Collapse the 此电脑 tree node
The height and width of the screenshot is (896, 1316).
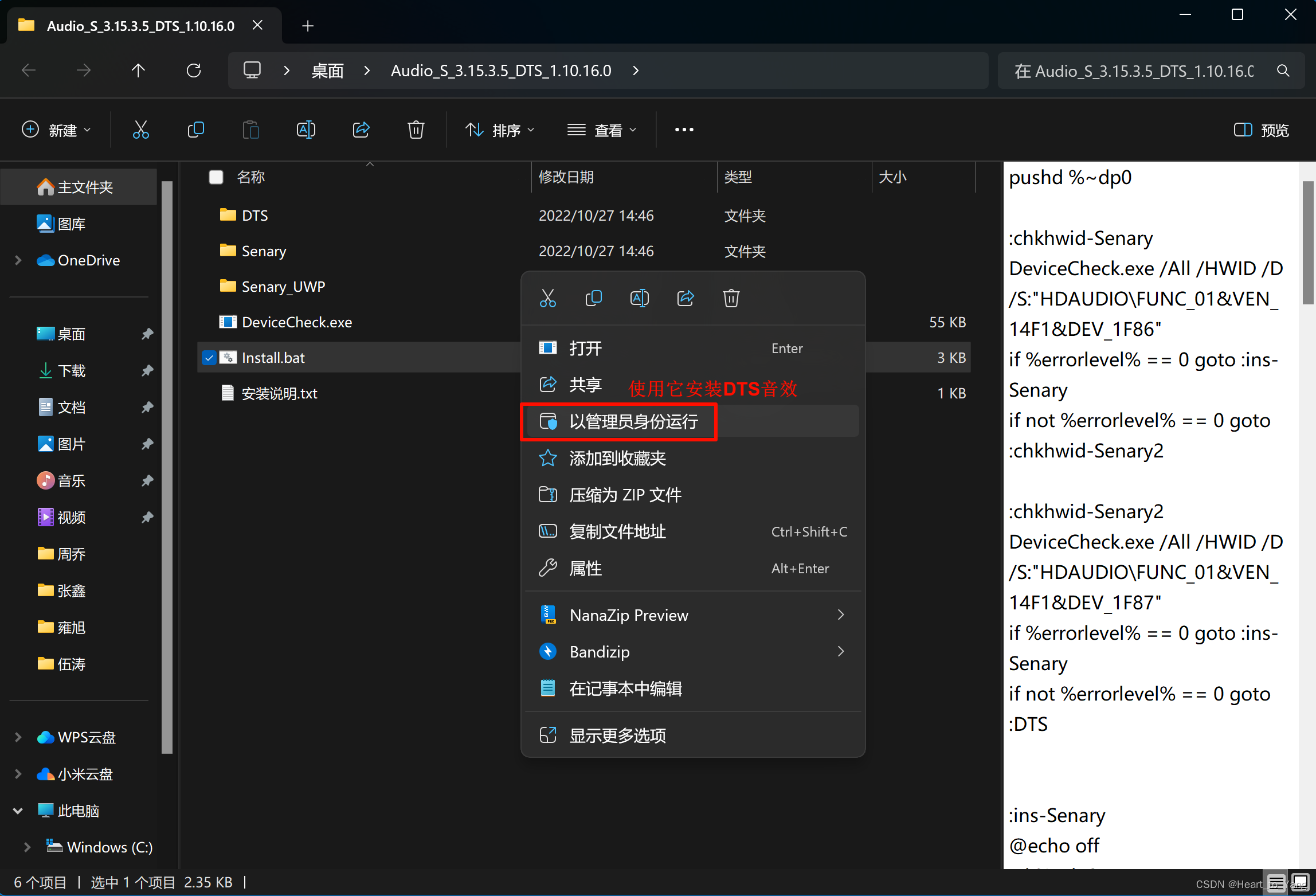tap(18, 811)
